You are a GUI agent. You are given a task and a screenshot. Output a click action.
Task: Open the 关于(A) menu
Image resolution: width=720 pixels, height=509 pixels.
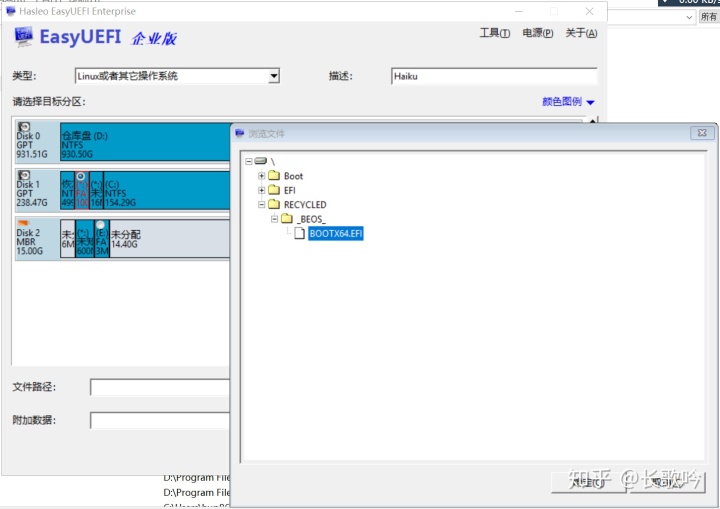pyautogui.click(x=581, y=33)
